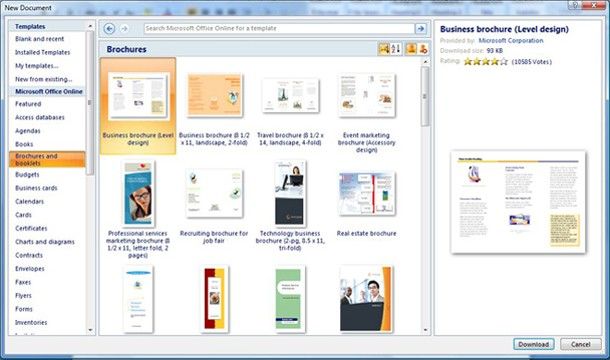610x360 pixels.
Task: Select the Agendas category
Action: click(28, 131)
